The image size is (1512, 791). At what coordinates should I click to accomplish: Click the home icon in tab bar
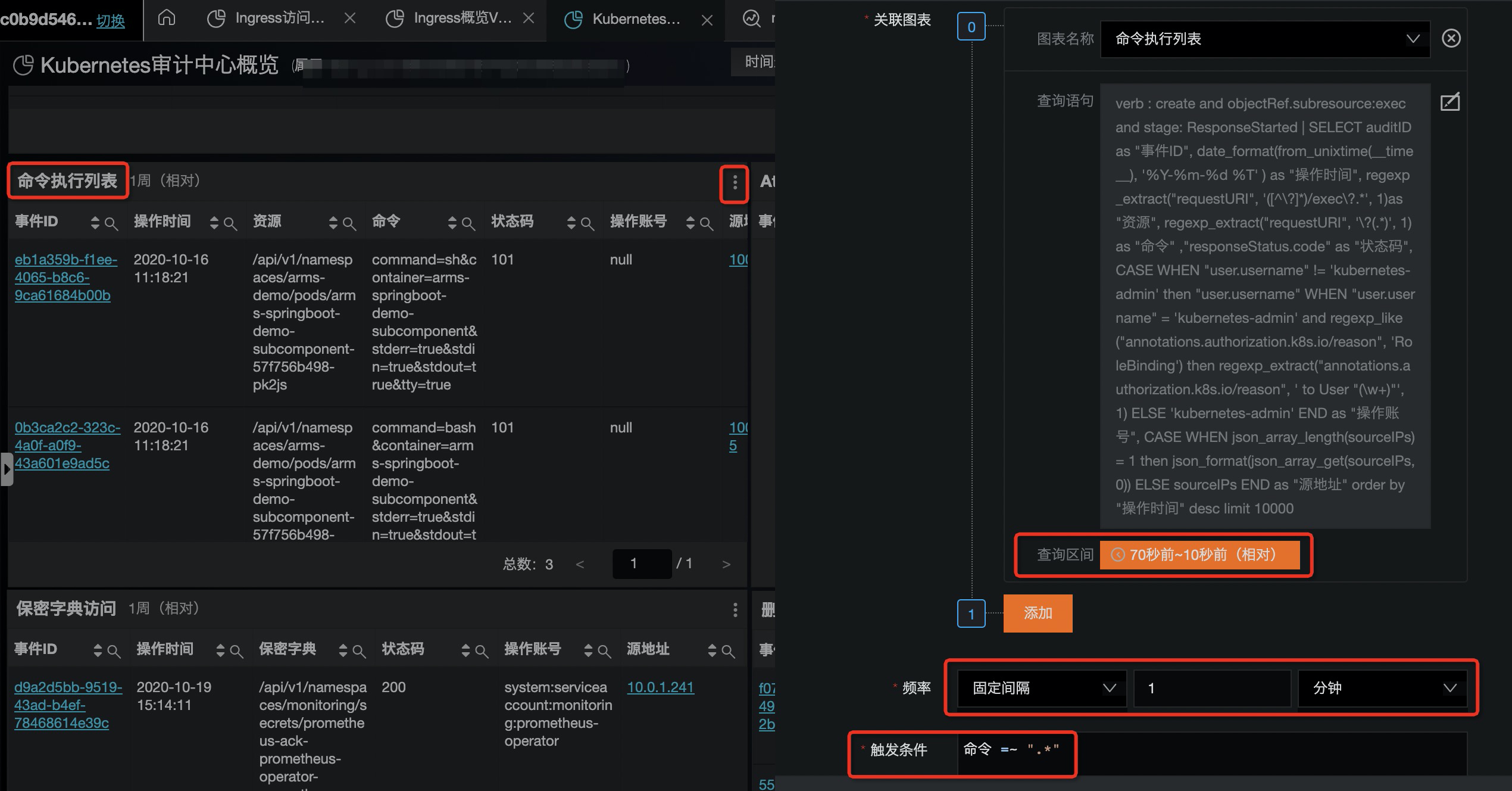coord(167,18)
